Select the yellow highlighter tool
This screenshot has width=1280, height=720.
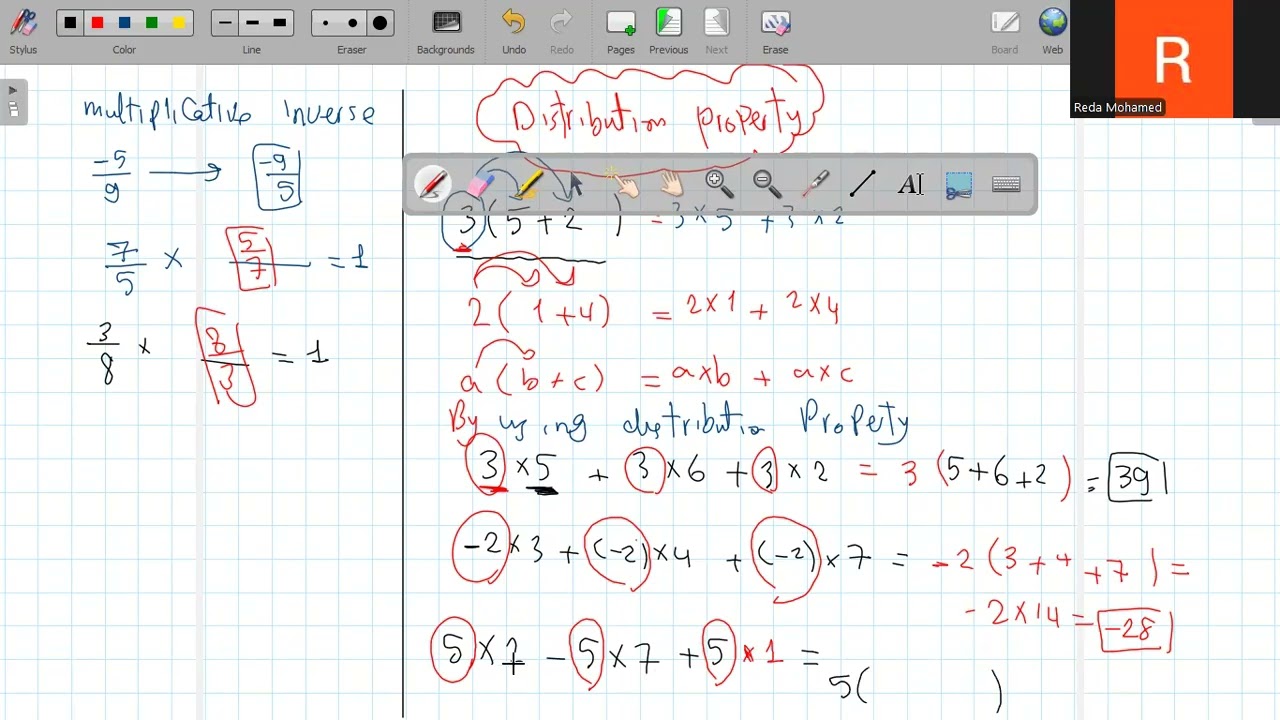point(529,184)
